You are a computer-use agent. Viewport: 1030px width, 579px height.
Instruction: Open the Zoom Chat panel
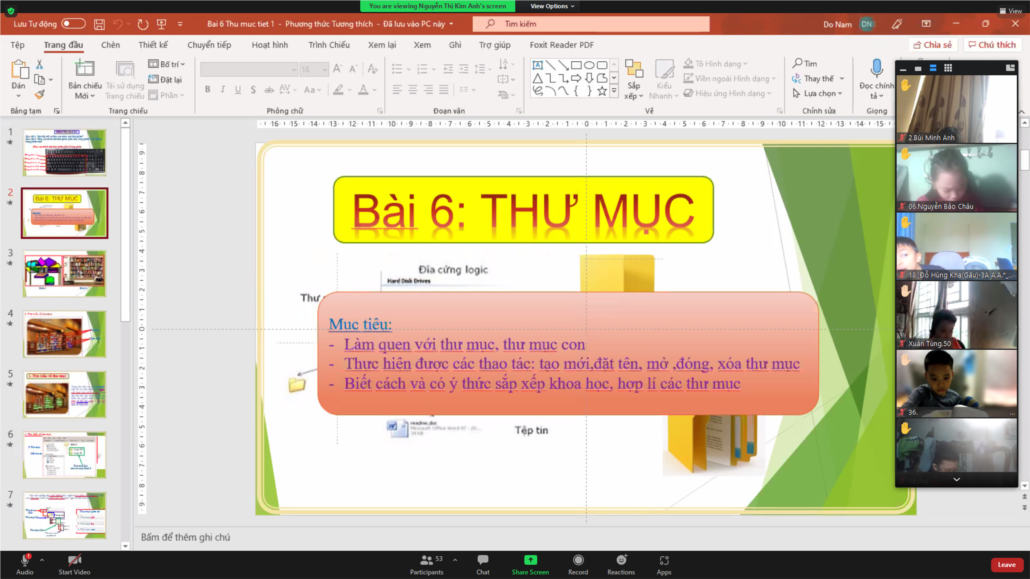pyautogui.click(x=483, y=564)
